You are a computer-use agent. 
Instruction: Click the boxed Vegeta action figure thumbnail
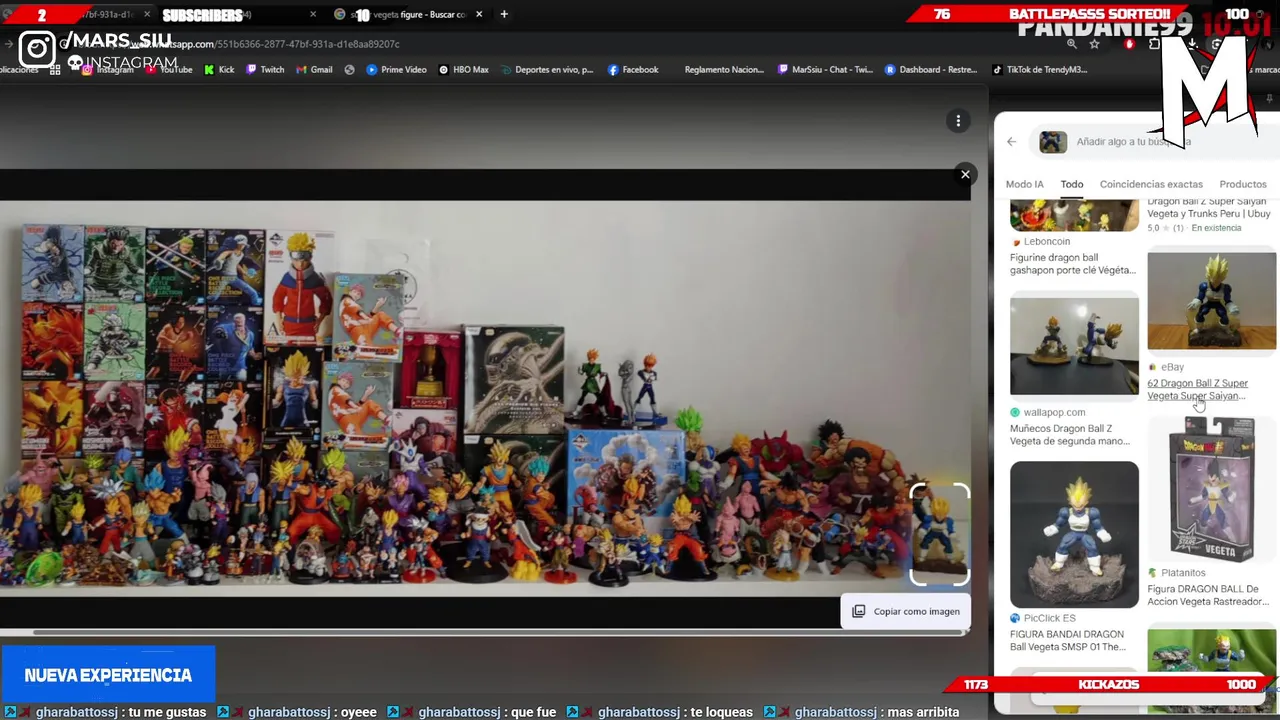point(1211,489)
